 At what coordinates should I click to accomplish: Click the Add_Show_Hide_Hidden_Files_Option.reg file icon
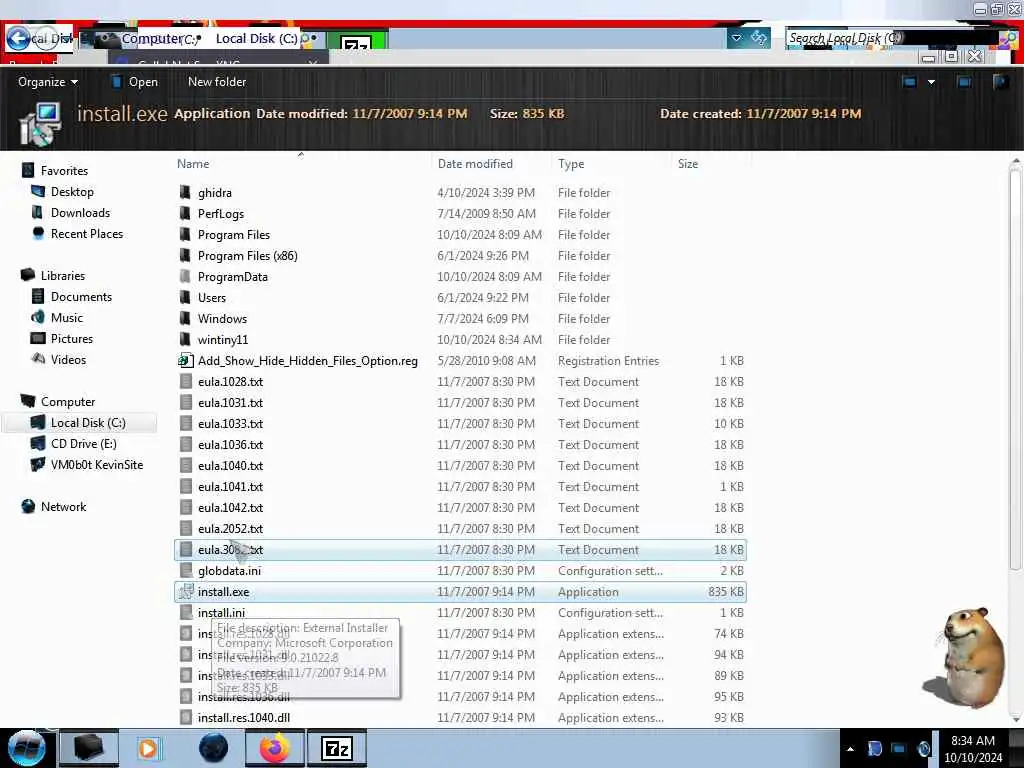[x=185, y=360]
